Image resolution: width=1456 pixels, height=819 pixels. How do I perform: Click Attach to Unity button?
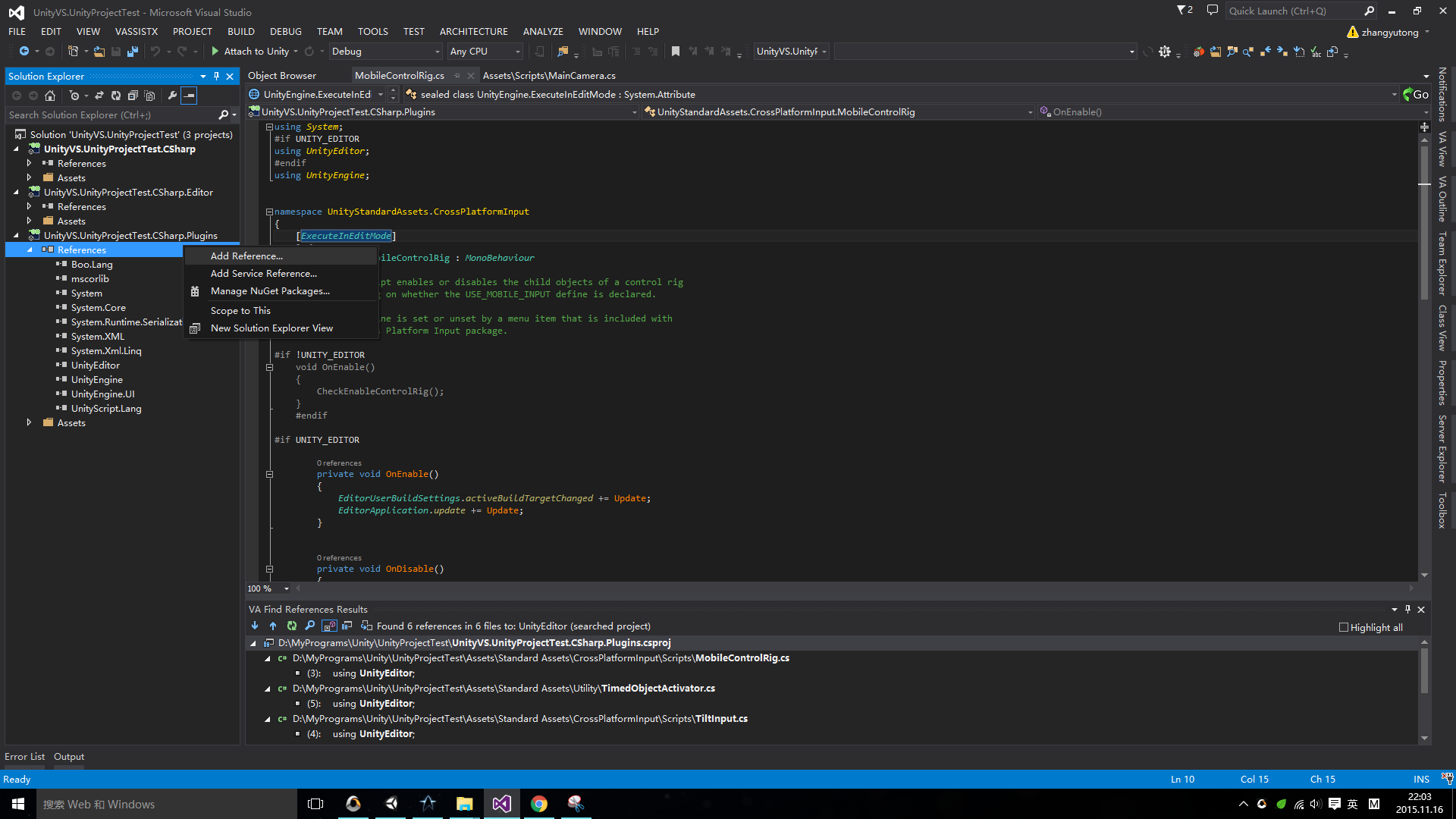point(249,52)
